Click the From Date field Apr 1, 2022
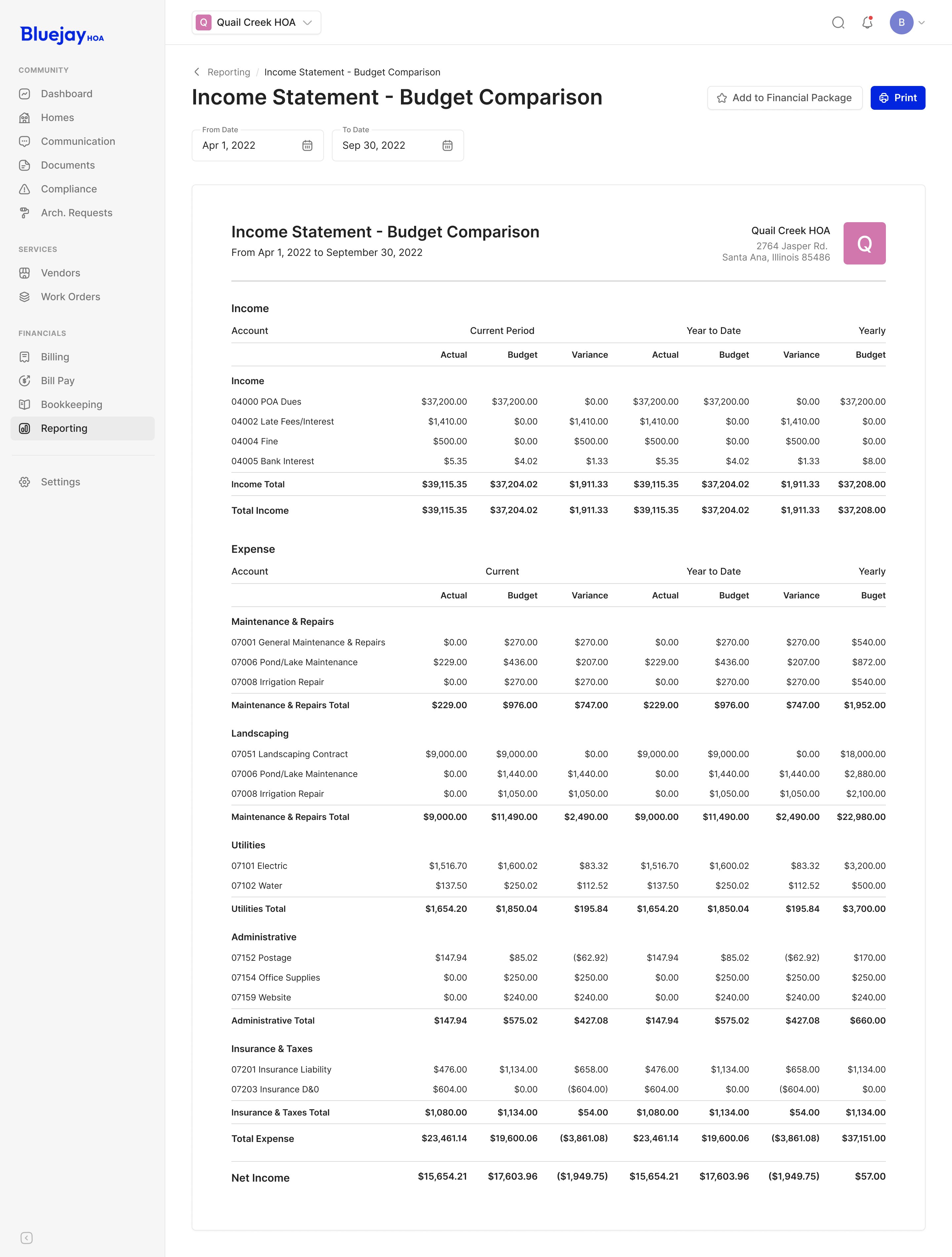The width and height of the screenshot is (952, 1257). click(x=258, y=145)
